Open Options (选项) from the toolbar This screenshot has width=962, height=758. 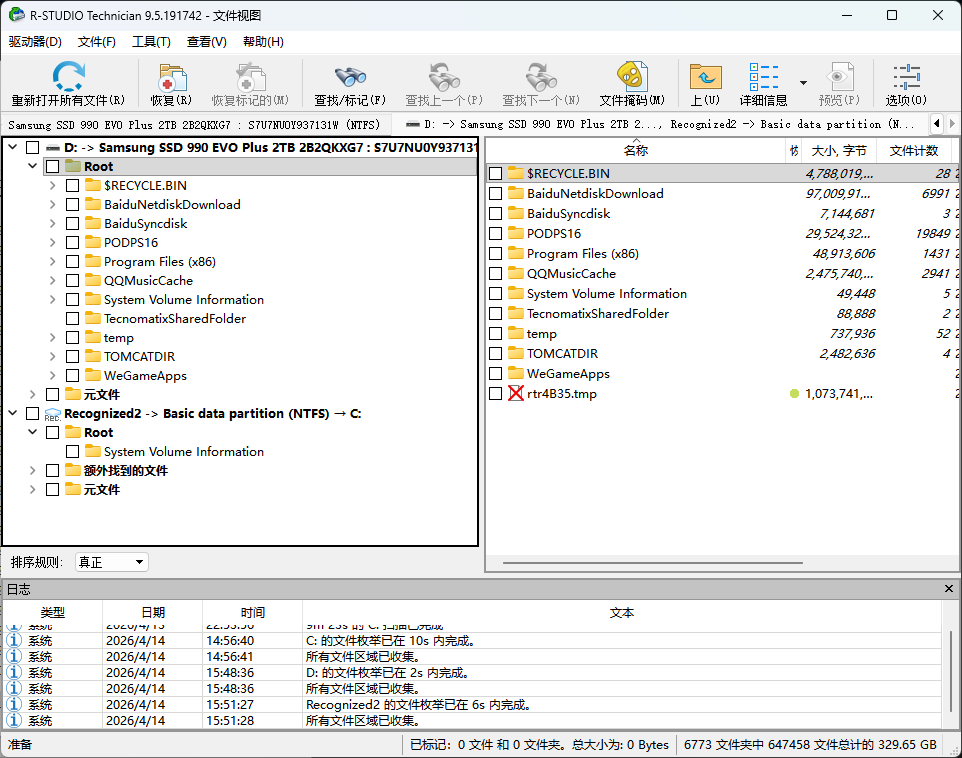(x=906, y=79)
